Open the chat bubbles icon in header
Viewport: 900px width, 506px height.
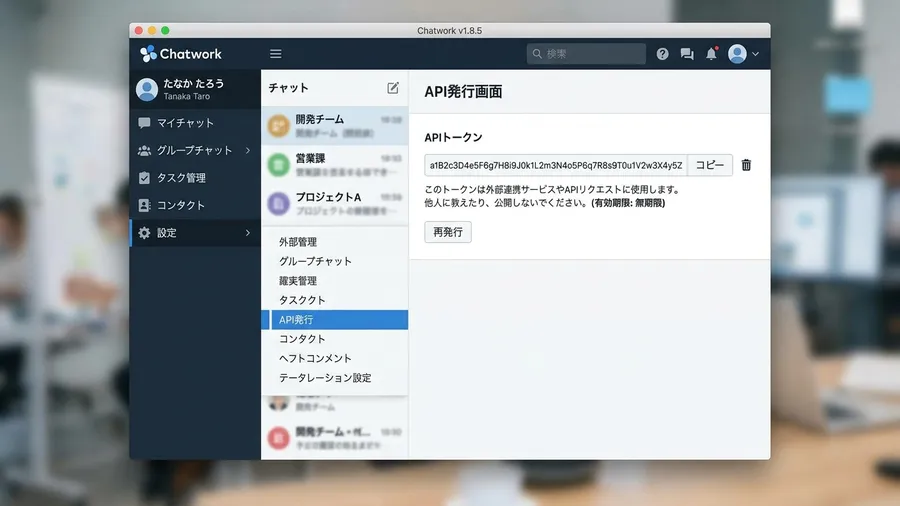687,54
